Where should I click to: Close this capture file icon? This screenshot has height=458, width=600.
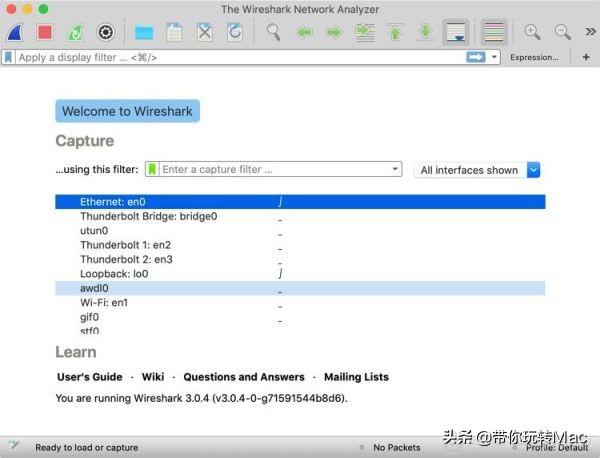[205, 32]
